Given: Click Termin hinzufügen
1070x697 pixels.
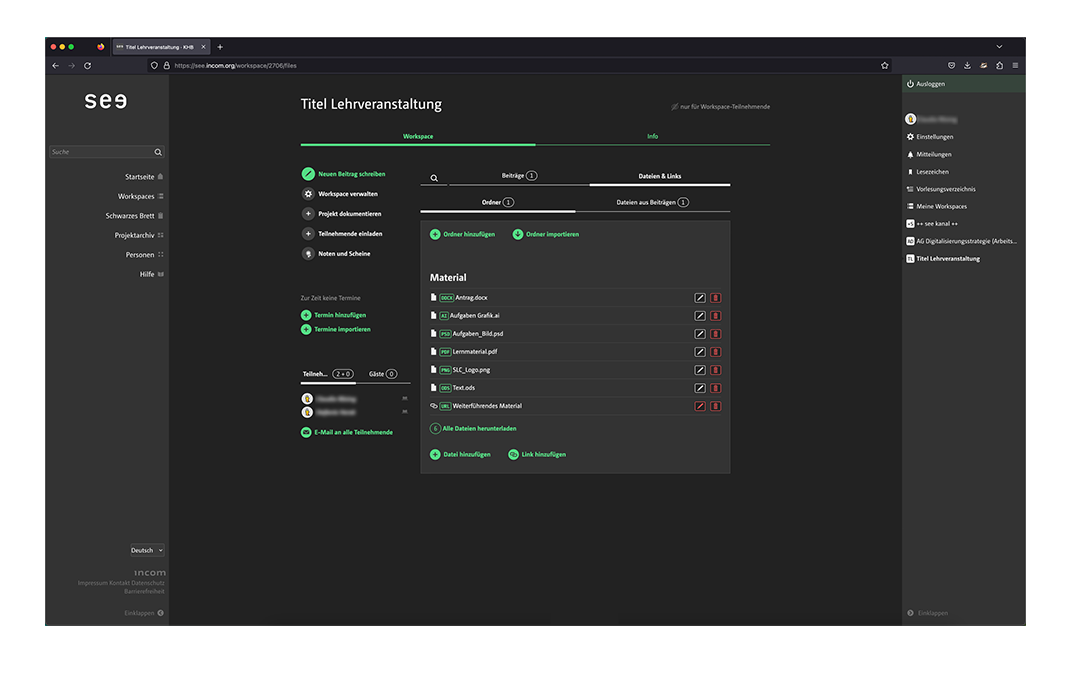Looking at the screenshot, I should click(334, 315).
